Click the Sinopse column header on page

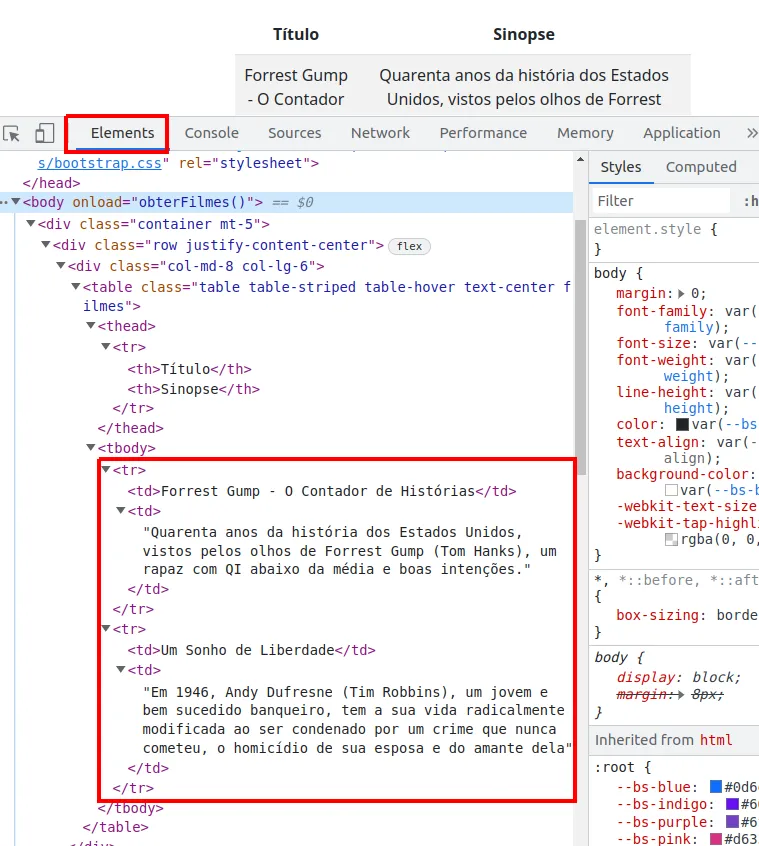tap(524, 35)
